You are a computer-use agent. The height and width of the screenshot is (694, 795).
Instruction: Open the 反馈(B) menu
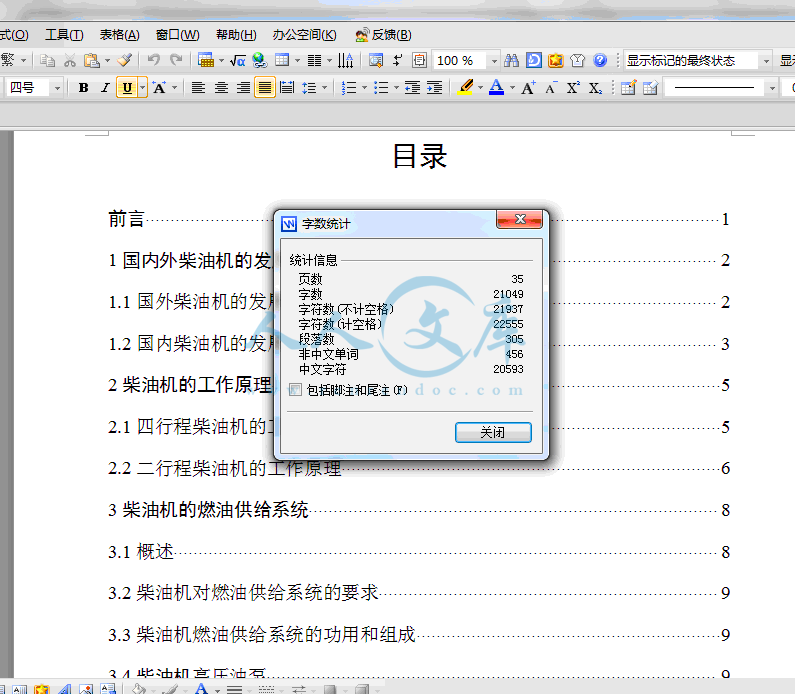tap(383, 34)
